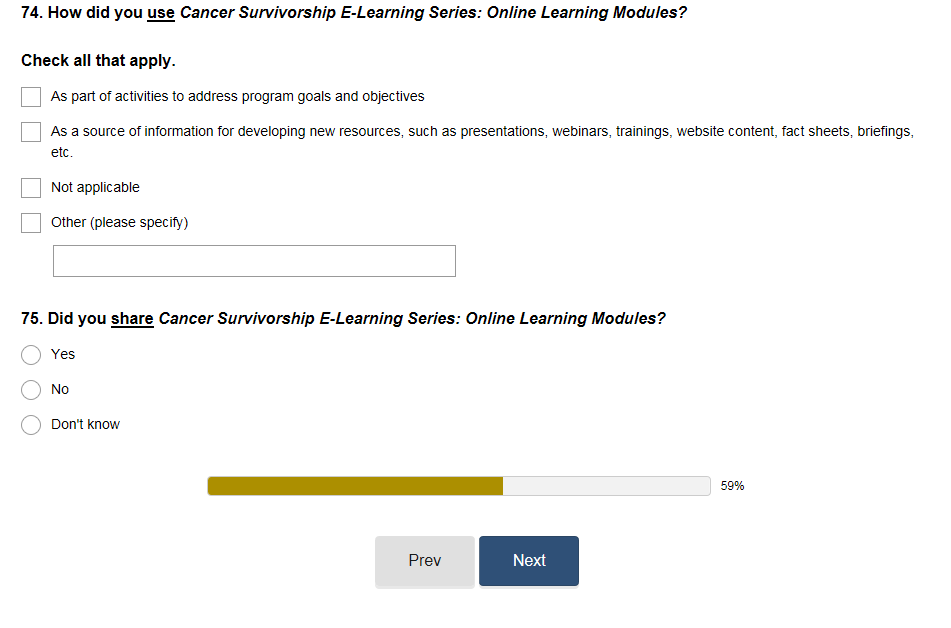Image resolution: width=951 pixels, height=628 pixels.
Task: Enable the Other (please specify) checkbox
Action: tap(31, 223)
